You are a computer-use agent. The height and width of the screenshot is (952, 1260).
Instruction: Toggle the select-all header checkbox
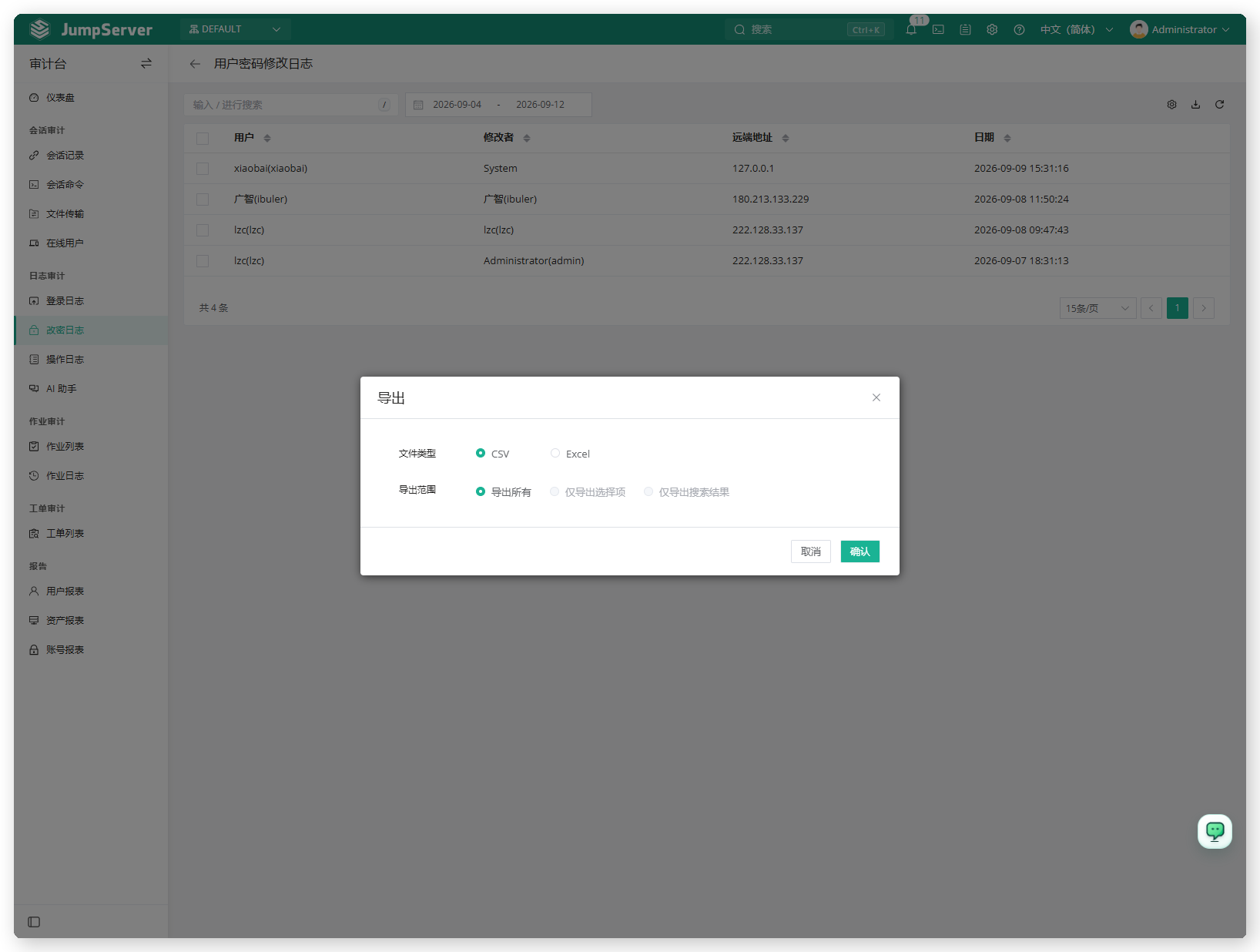point(203,139)
